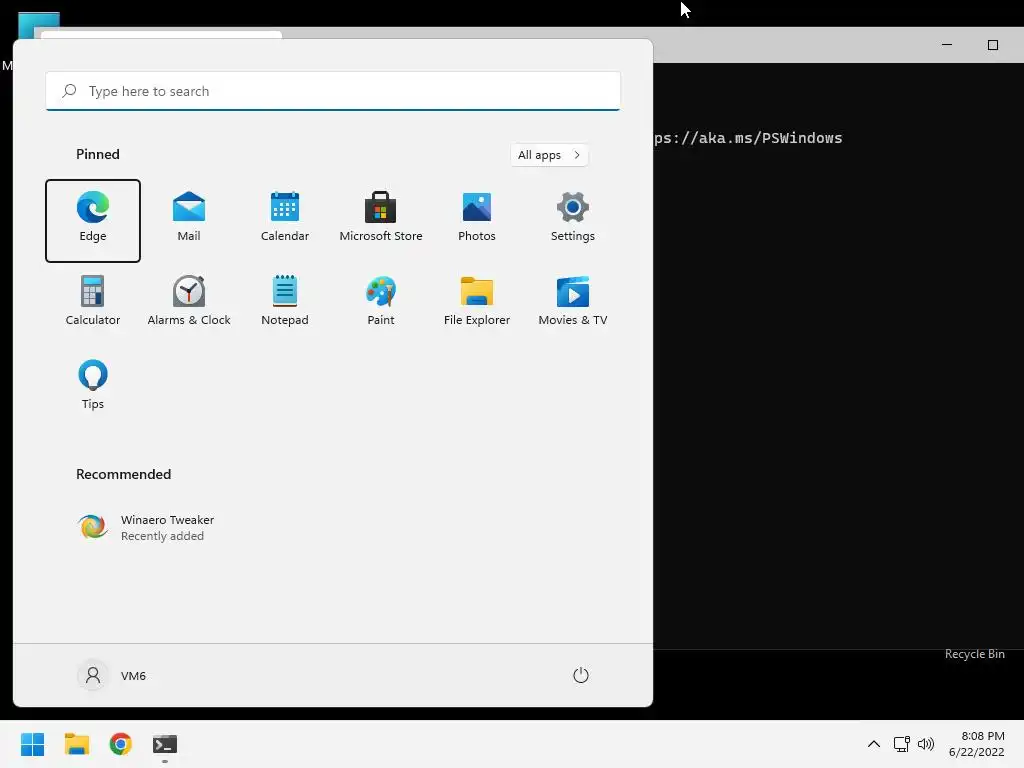Show hidden tray icons chevron
This screenshot has height=768, width=1024.
(x=874, y=744)
